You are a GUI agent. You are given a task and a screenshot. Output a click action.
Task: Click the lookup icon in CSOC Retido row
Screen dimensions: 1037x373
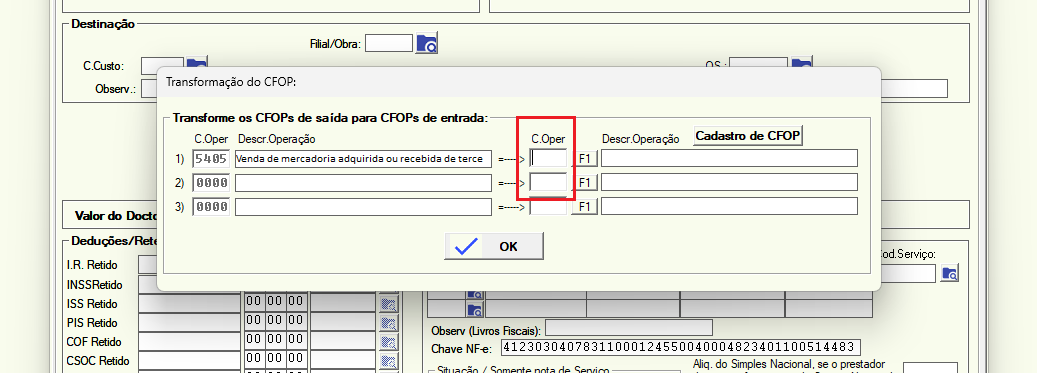coord(388,361)
